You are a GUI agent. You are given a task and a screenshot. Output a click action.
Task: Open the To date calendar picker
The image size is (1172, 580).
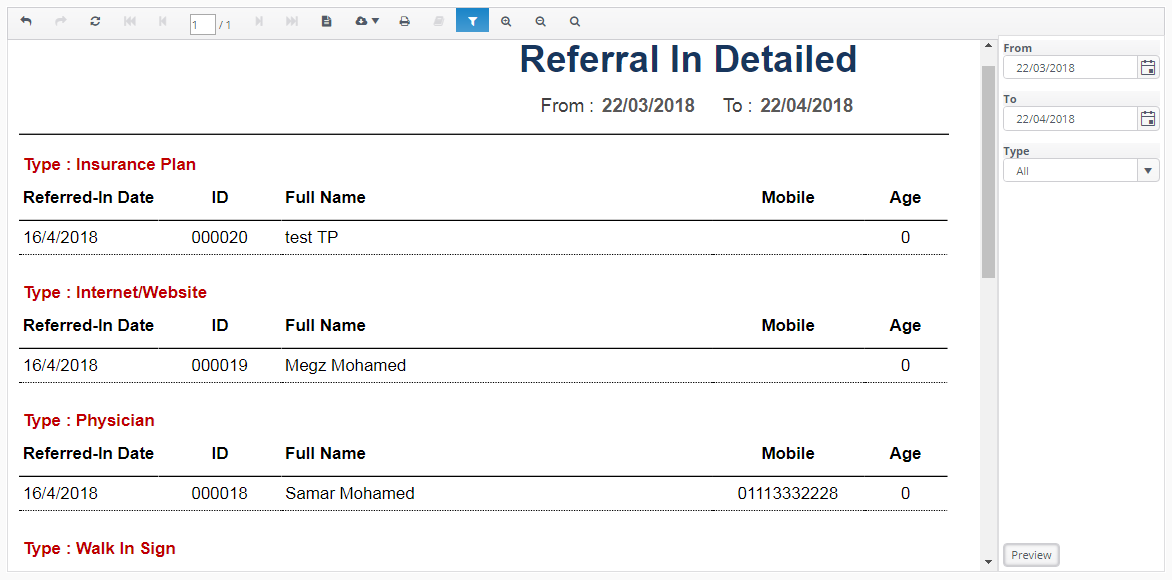[x=1148, y=119]
